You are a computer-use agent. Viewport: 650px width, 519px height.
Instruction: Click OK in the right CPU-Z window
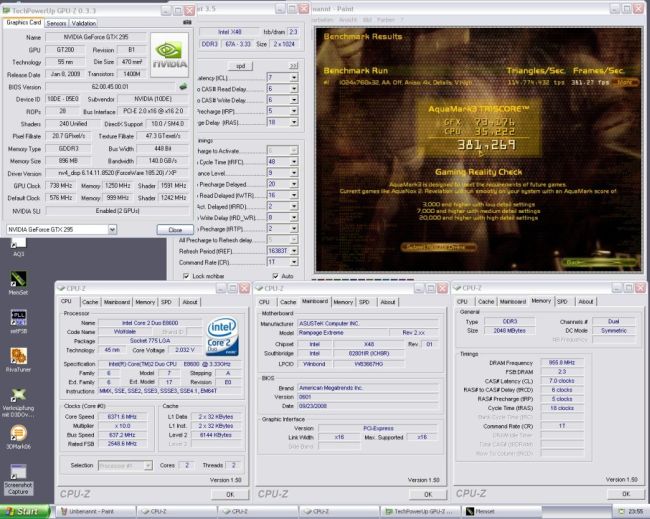[x=626, y=494]
